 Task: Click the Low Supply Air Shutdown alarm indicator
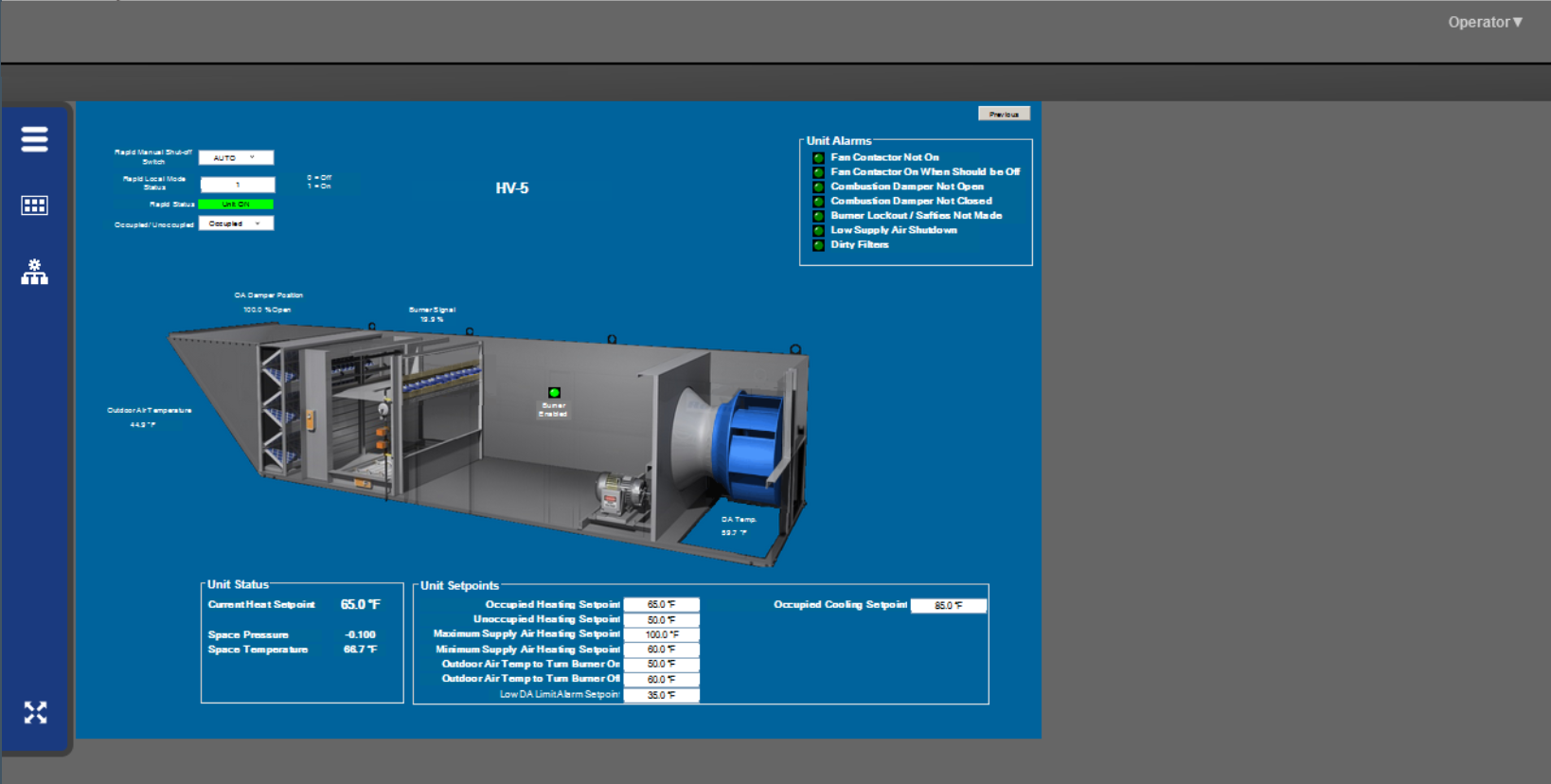pyautogui.click(x=819, y=230)
